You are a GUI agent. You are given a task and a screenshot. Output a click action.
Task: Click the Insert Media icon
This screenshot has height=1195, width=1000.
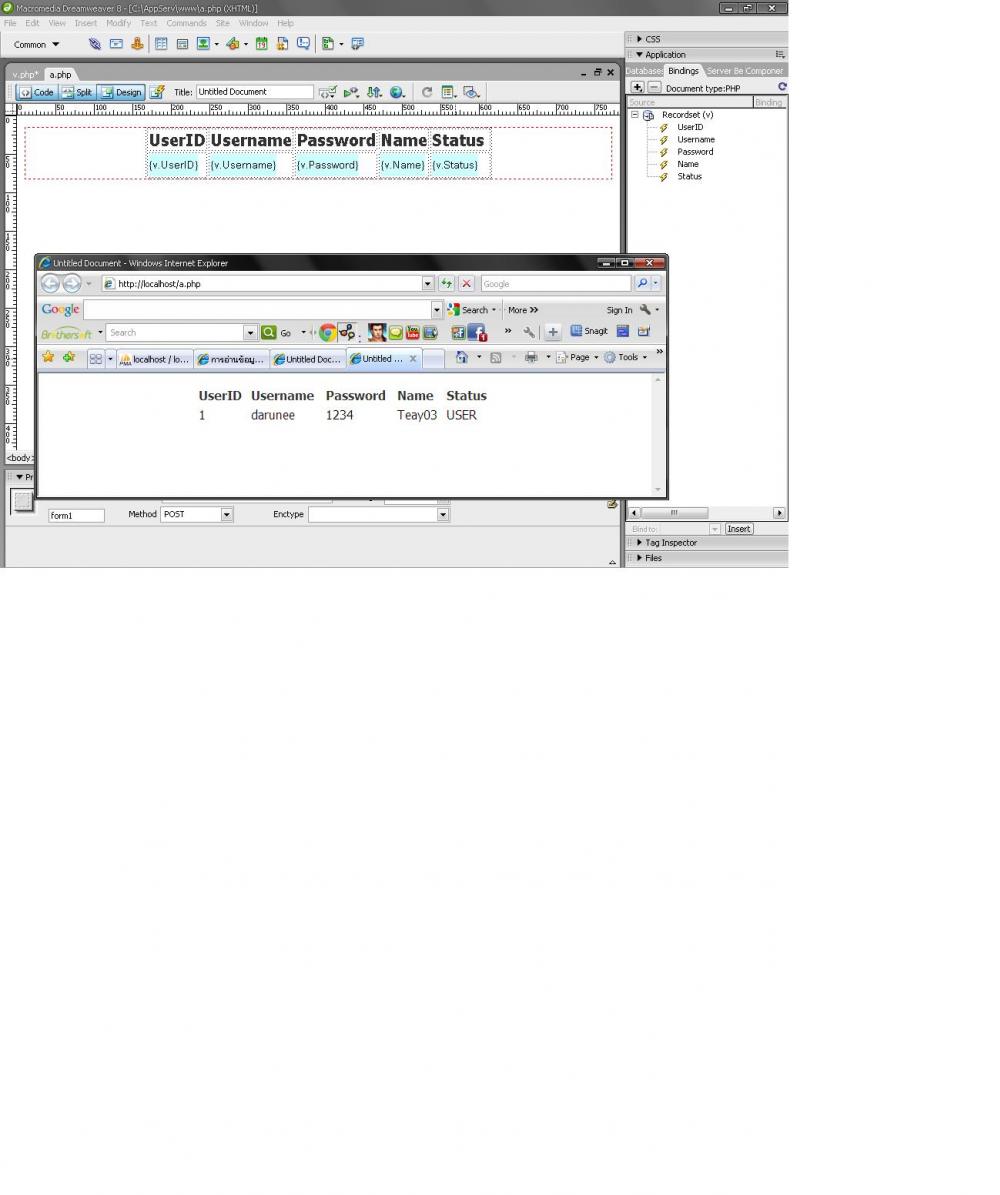[233, 44]
